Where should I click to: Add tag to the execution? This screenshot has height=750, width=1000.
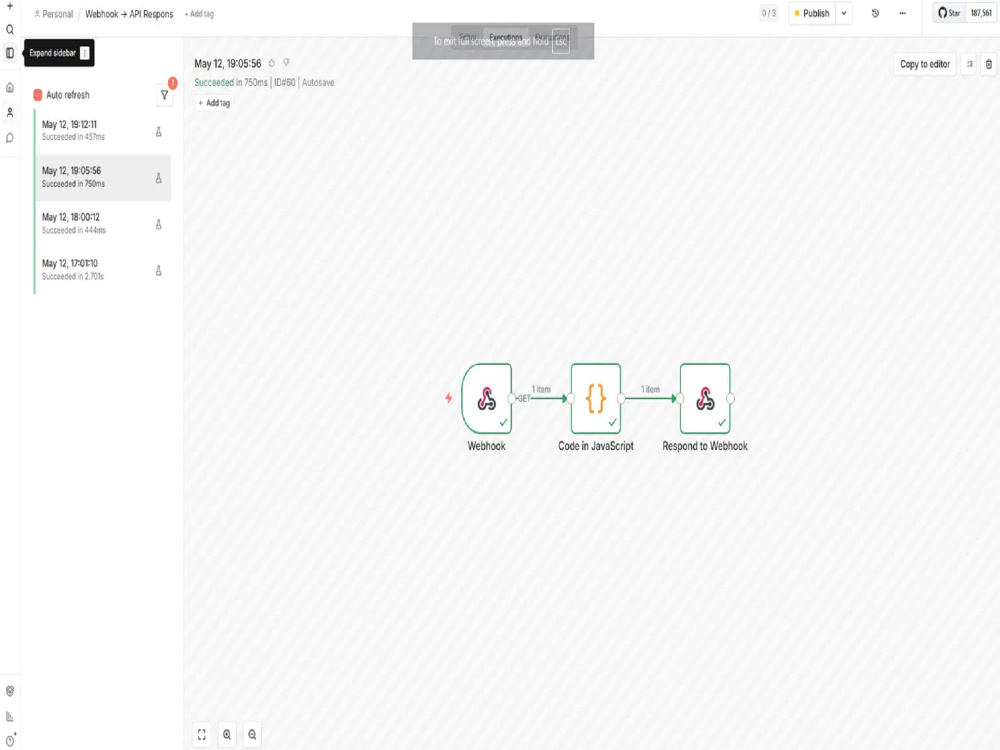click(214, 103)
